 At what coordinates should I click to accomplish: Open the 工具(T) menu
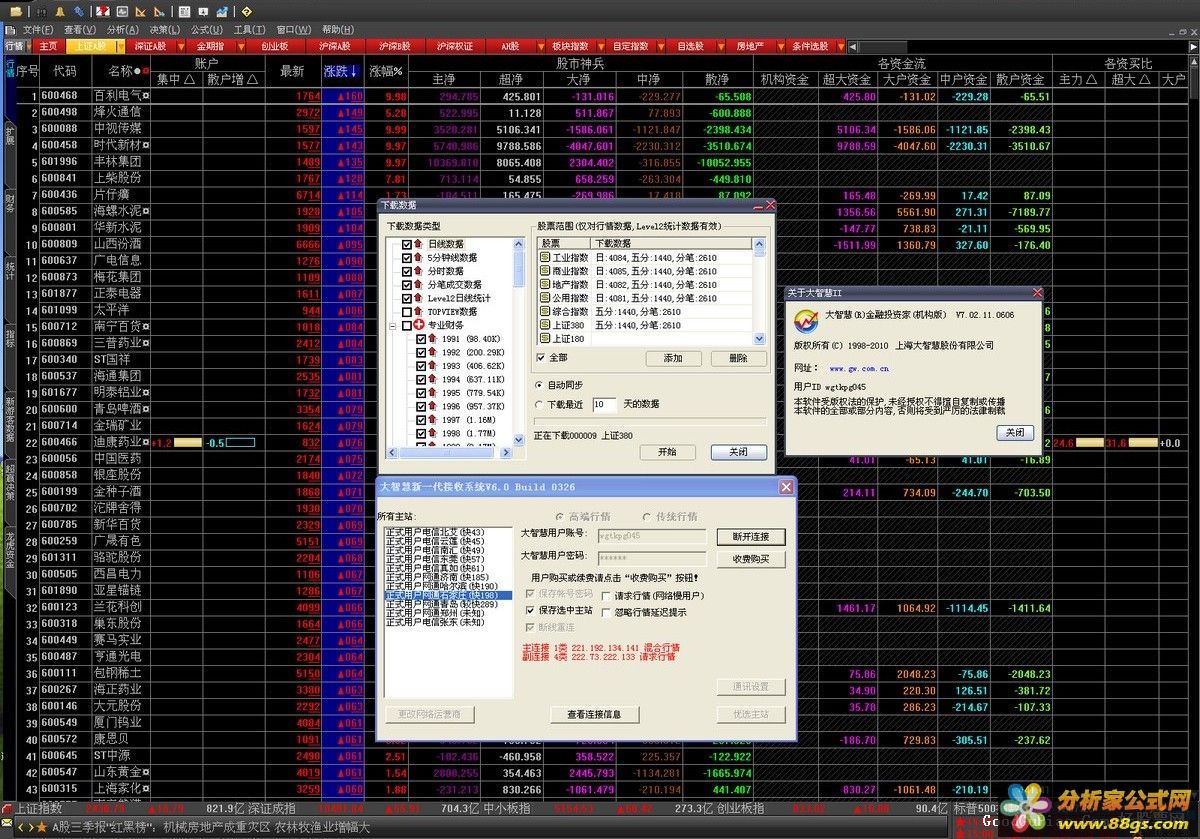click(x=250, y=30)
